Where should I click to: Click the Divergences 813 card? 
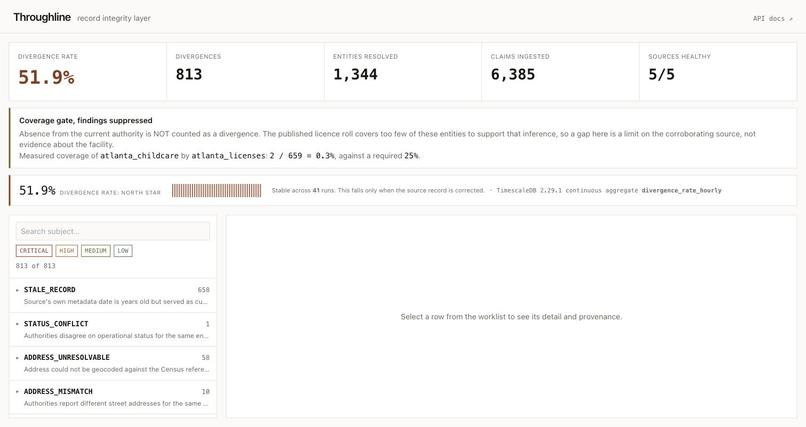tap(245, 71)
